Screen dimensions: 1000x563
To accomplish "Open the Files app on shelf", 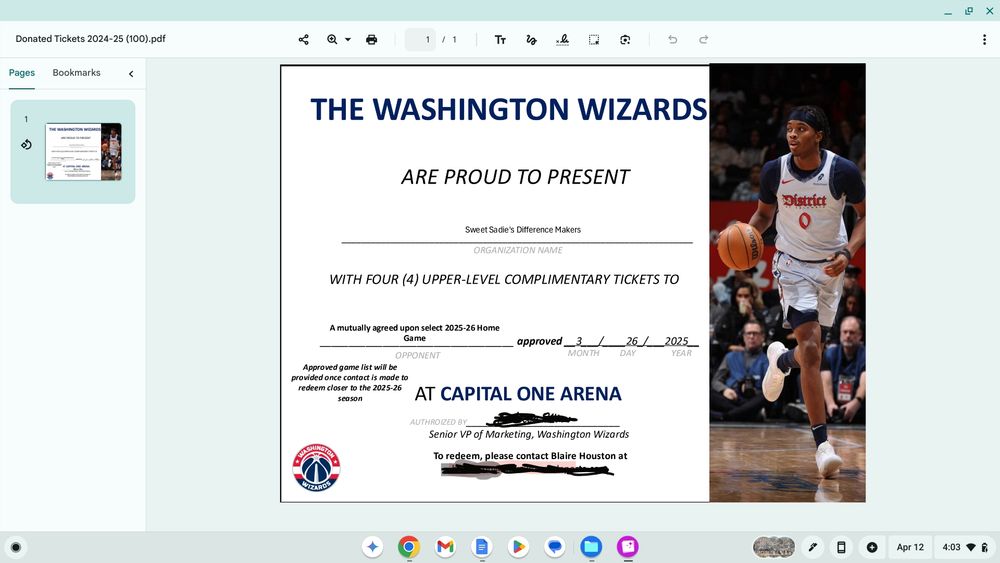I will 591,546.
